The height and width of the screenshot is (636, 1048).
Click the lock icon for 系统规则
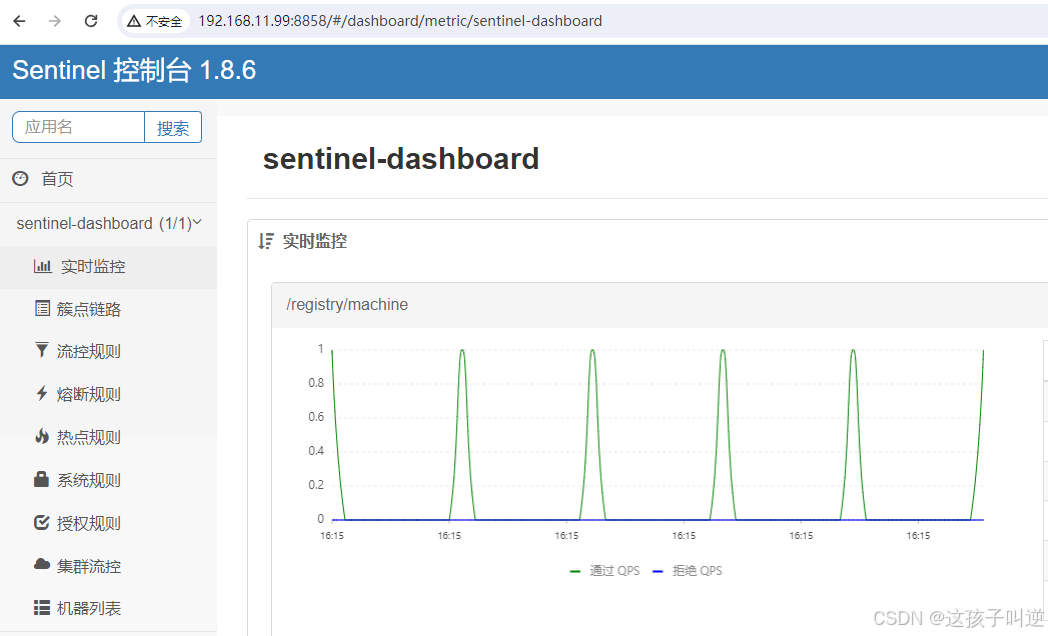click(41, 479)
